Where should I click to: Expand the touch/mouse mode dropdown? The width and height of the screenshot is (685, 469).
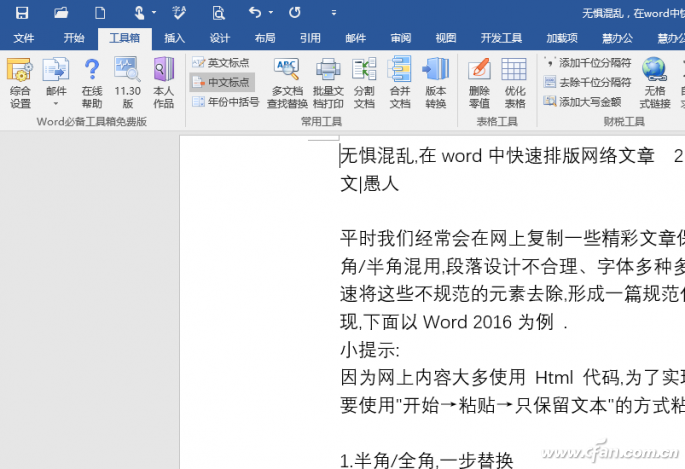[x=152, y=13]
